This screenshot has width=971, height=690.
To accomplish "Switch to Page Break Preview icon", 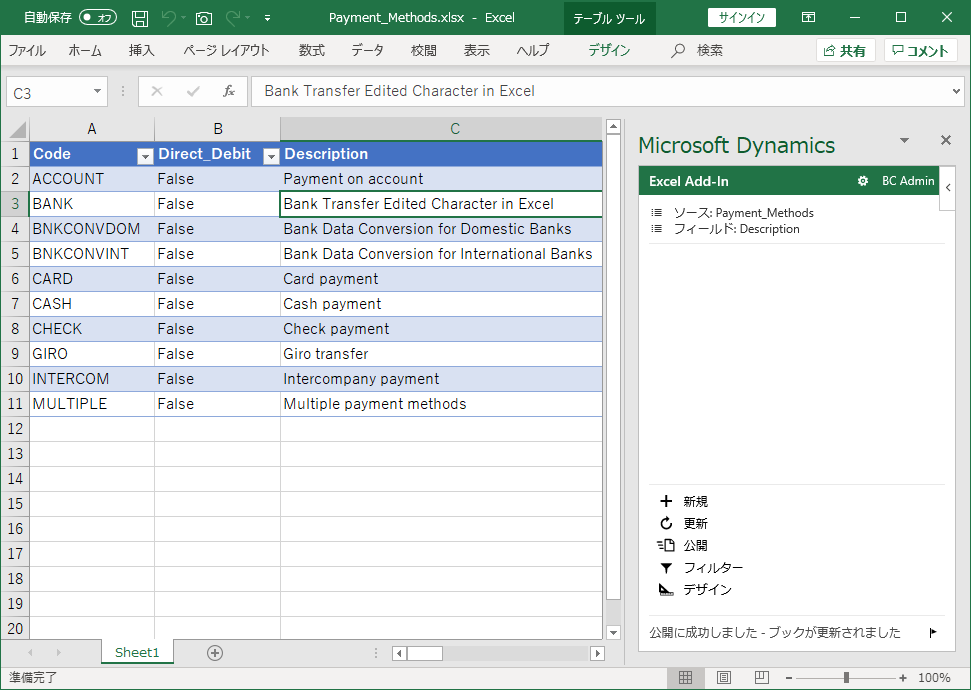I will click(x=762, y=678).
